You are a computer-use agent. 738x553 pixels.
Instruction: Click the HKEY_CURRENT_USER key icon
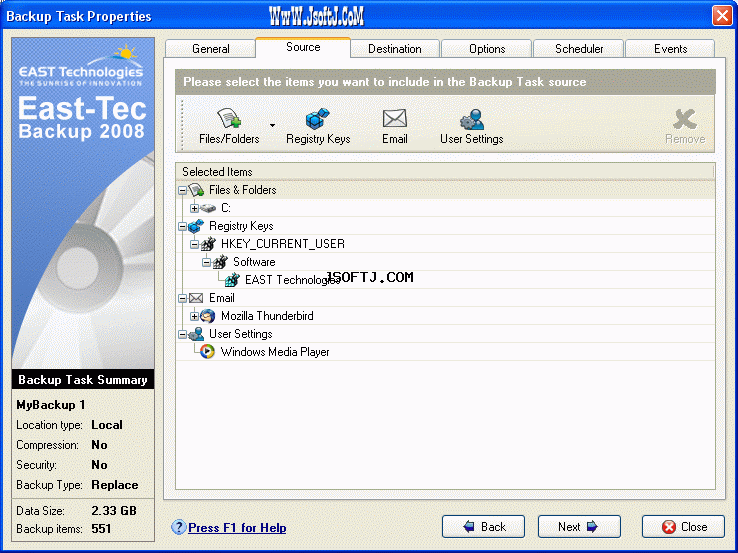point(208,244)
